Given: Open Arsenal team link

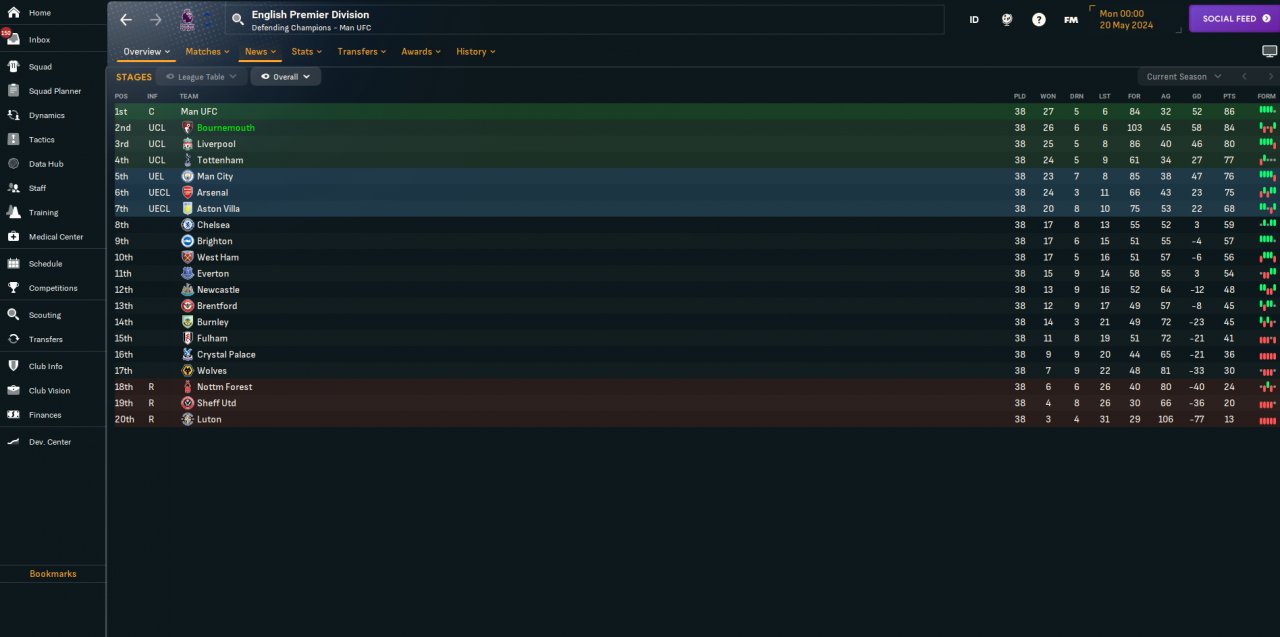Looking at the screenshot, I should click(212, 193).
